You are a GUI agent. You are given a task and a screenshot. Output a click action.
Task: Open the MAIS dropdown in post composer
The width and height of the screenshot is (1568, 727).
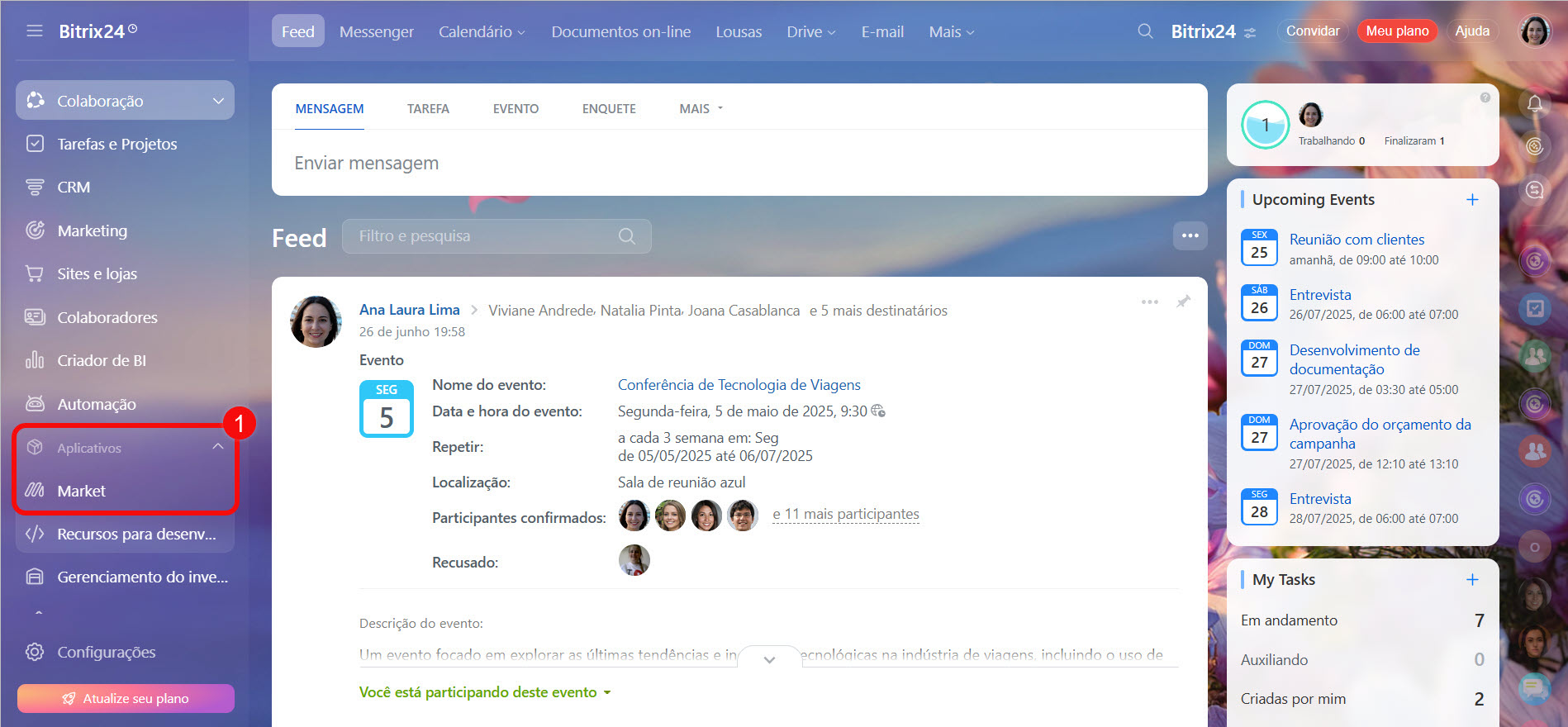[x=701, y=109]
